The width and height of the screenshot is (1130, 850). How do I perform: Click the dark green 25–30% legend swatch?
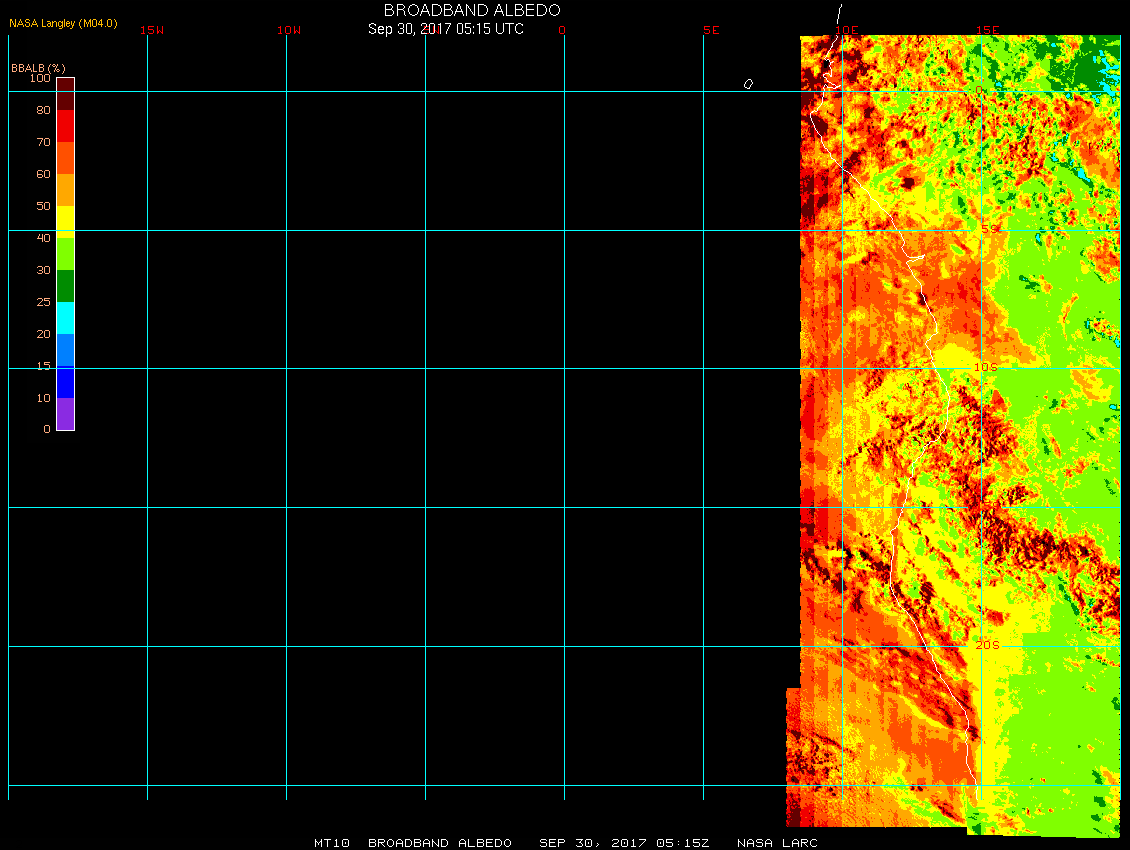click(x=65, y=286)
